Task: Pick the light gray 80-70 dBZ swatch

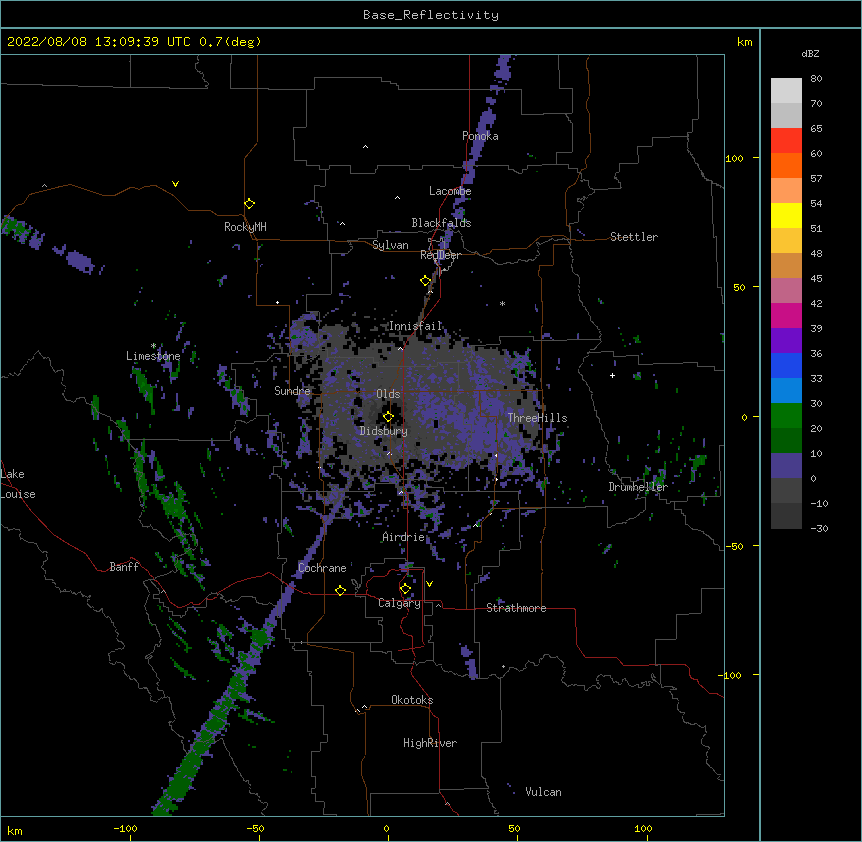Action: pos(786,91)
